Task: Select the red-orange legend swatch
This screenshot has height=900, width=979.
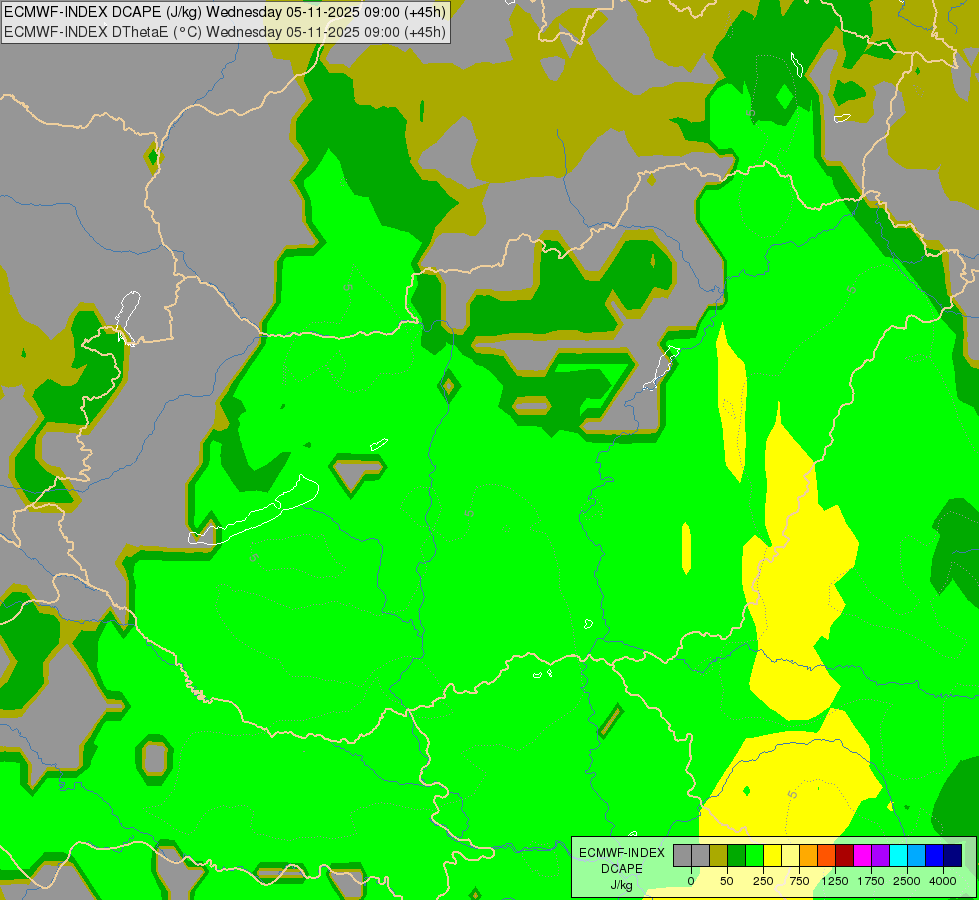Action: point(827,855)
